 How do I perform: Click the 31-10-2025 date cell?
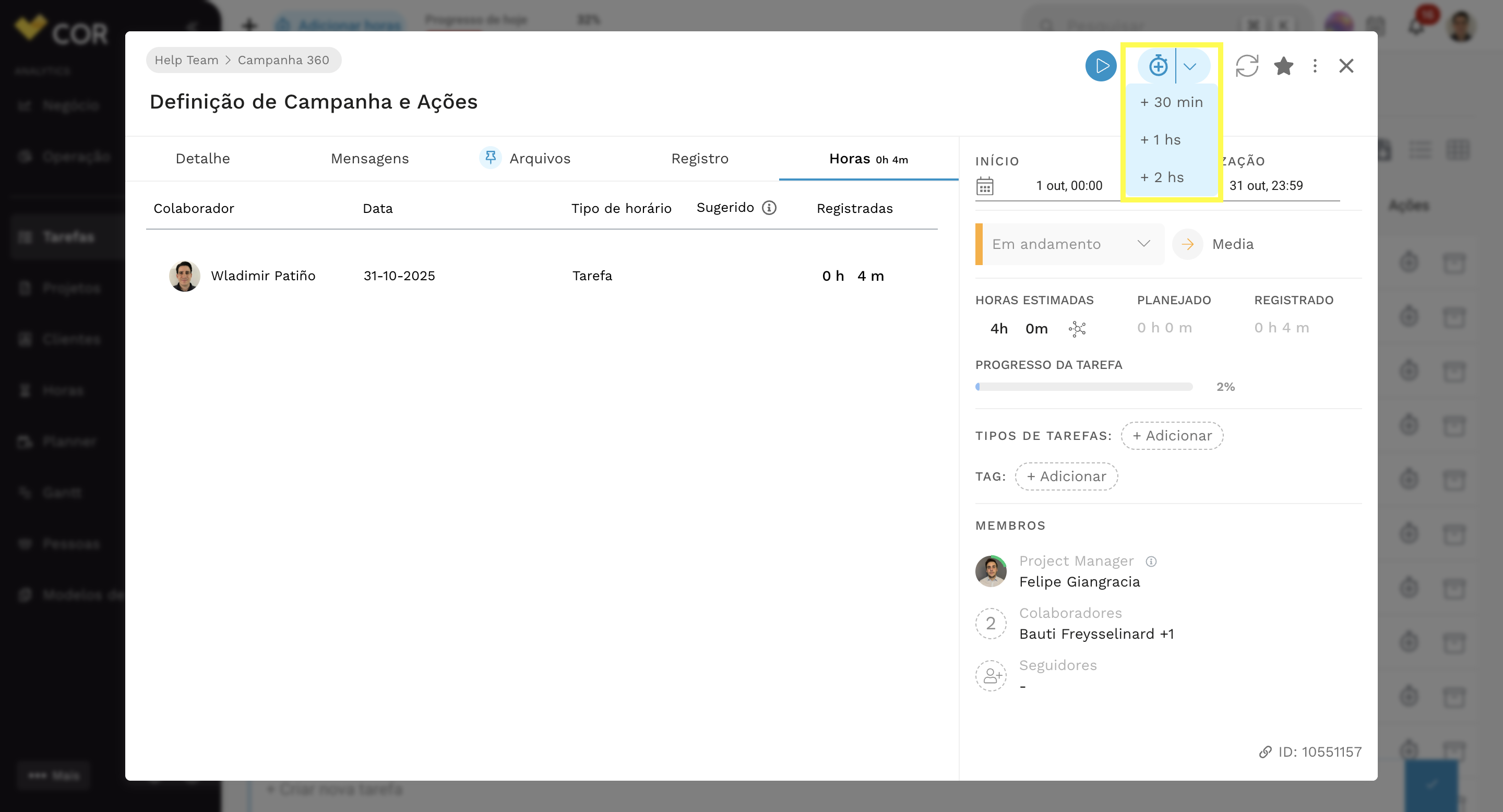(399, 276)
